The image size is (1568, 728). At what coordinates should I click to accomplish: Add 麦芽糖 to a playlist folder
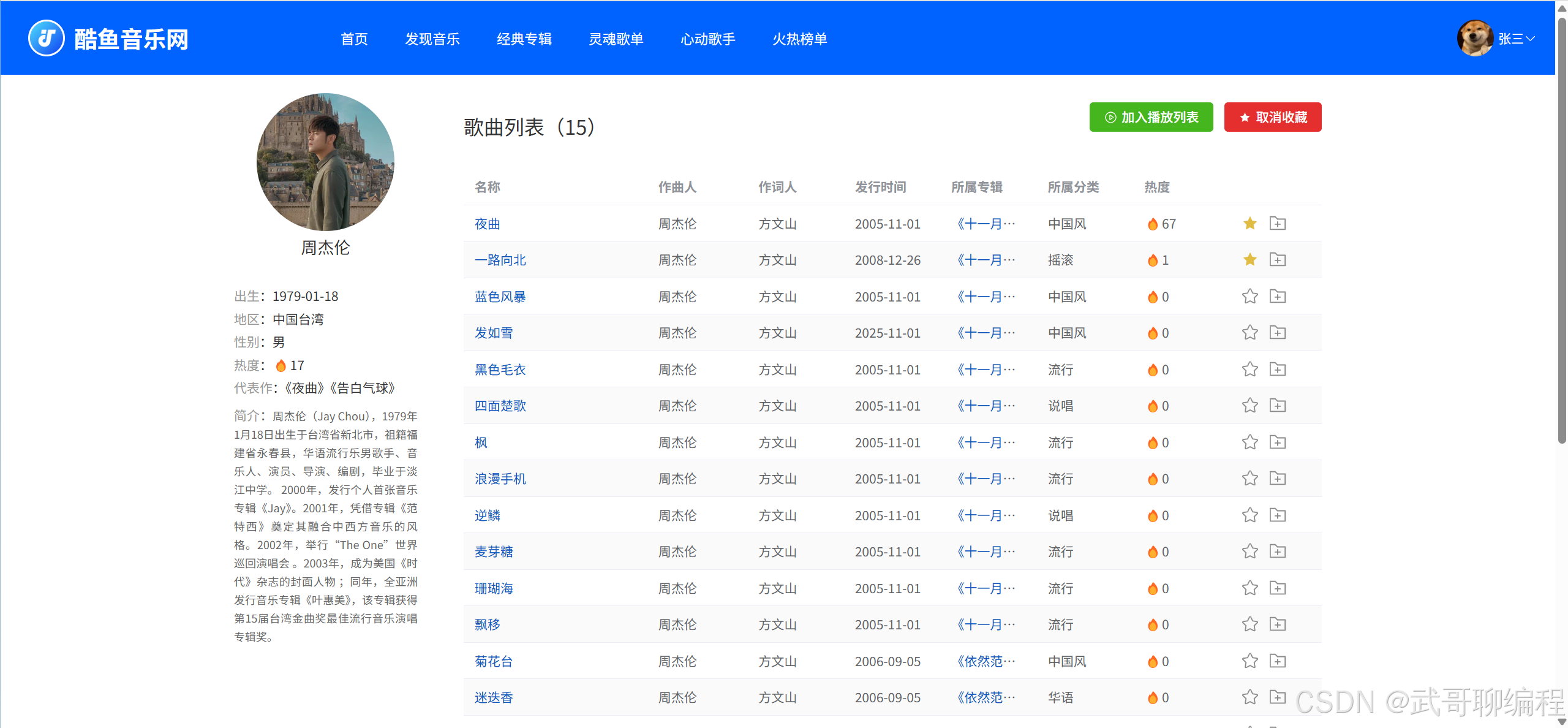pyautogui.click(x=1277, y=552)
